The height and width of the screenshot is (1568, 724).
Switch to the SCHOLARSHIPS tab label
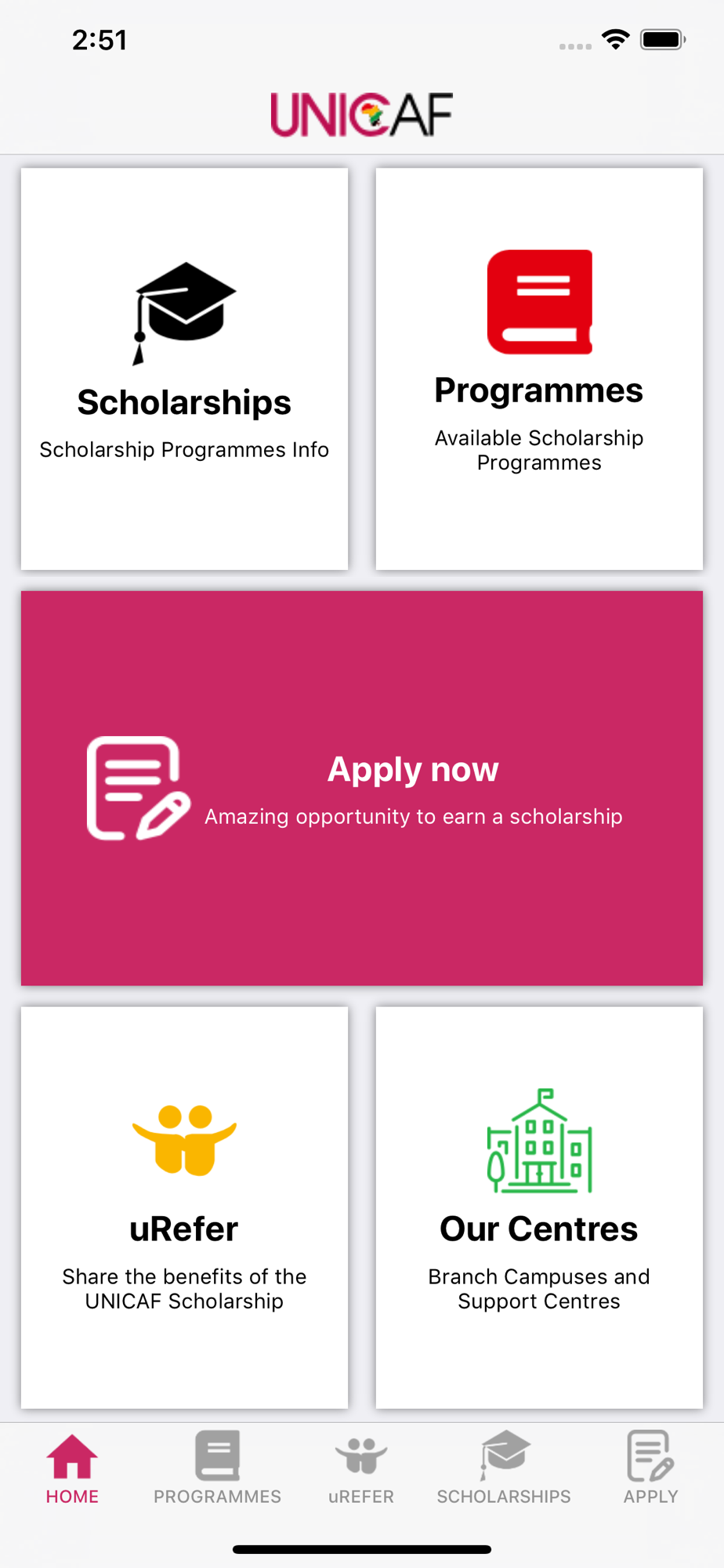504,1497
